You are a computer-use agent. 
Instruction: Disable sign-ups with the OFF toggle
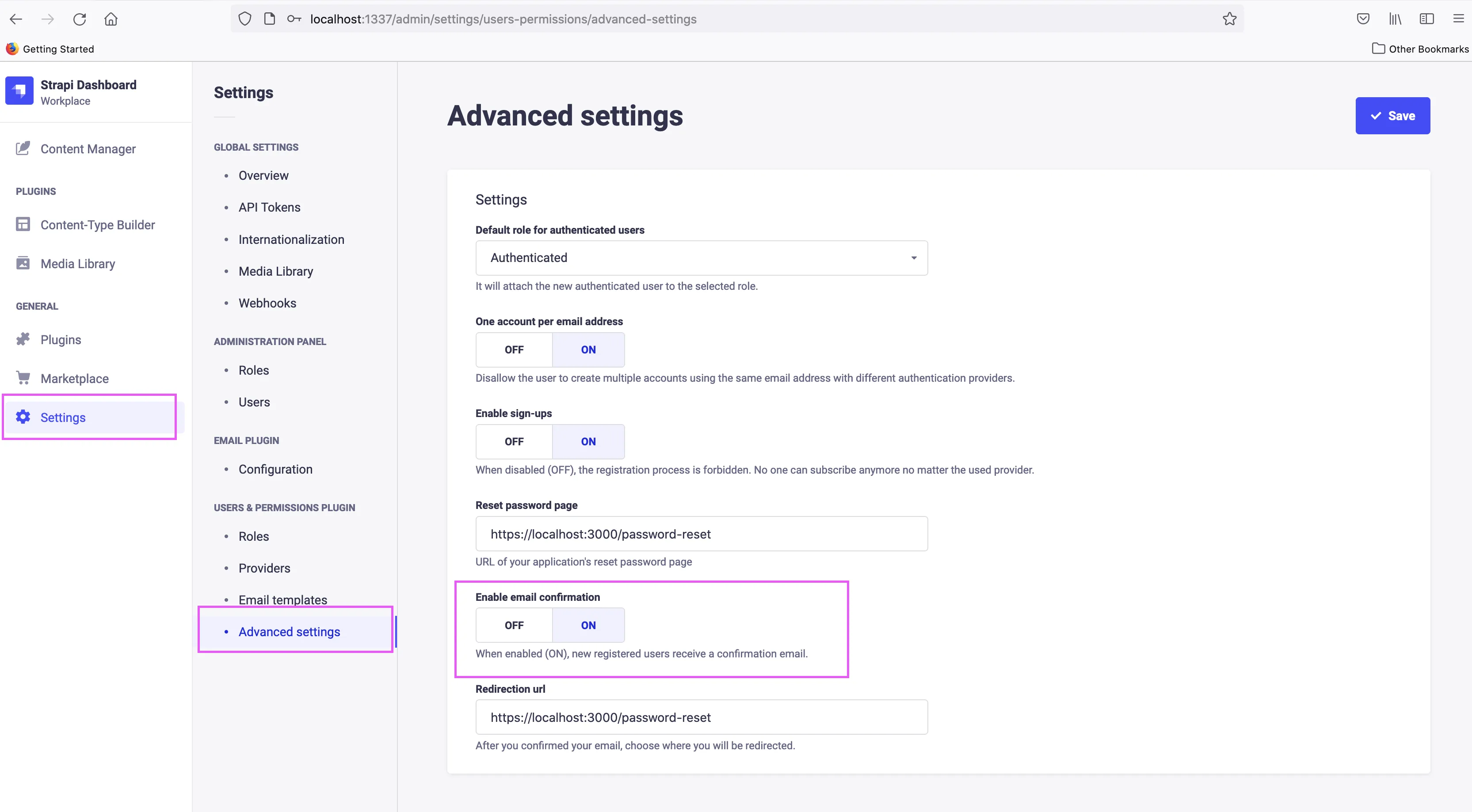(514, 441)
